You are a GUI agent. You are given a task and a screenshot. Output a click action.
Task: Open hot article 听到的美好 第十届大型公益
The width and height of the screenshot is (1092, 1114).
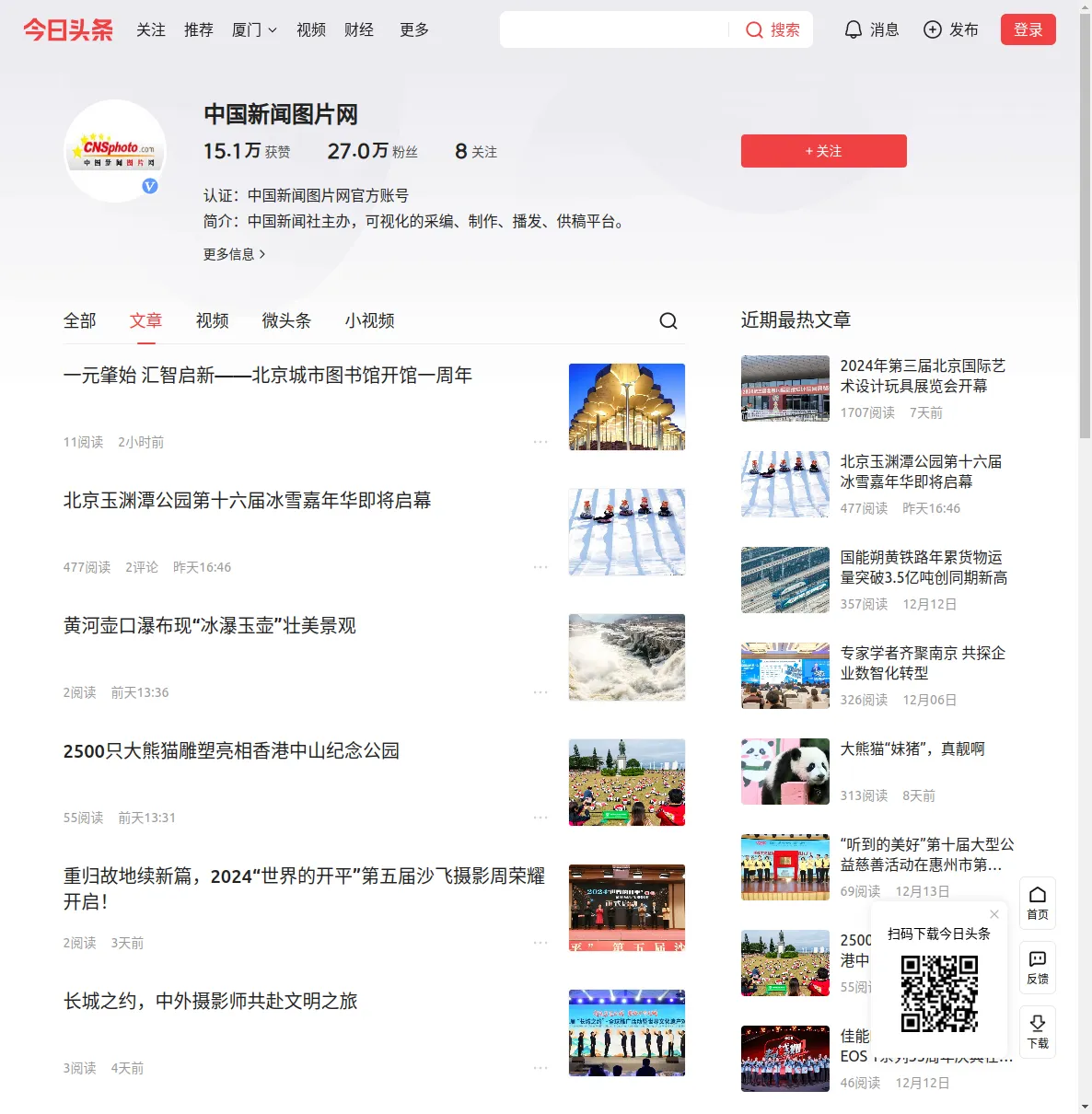pyautogui.click(x=928, y=854)
